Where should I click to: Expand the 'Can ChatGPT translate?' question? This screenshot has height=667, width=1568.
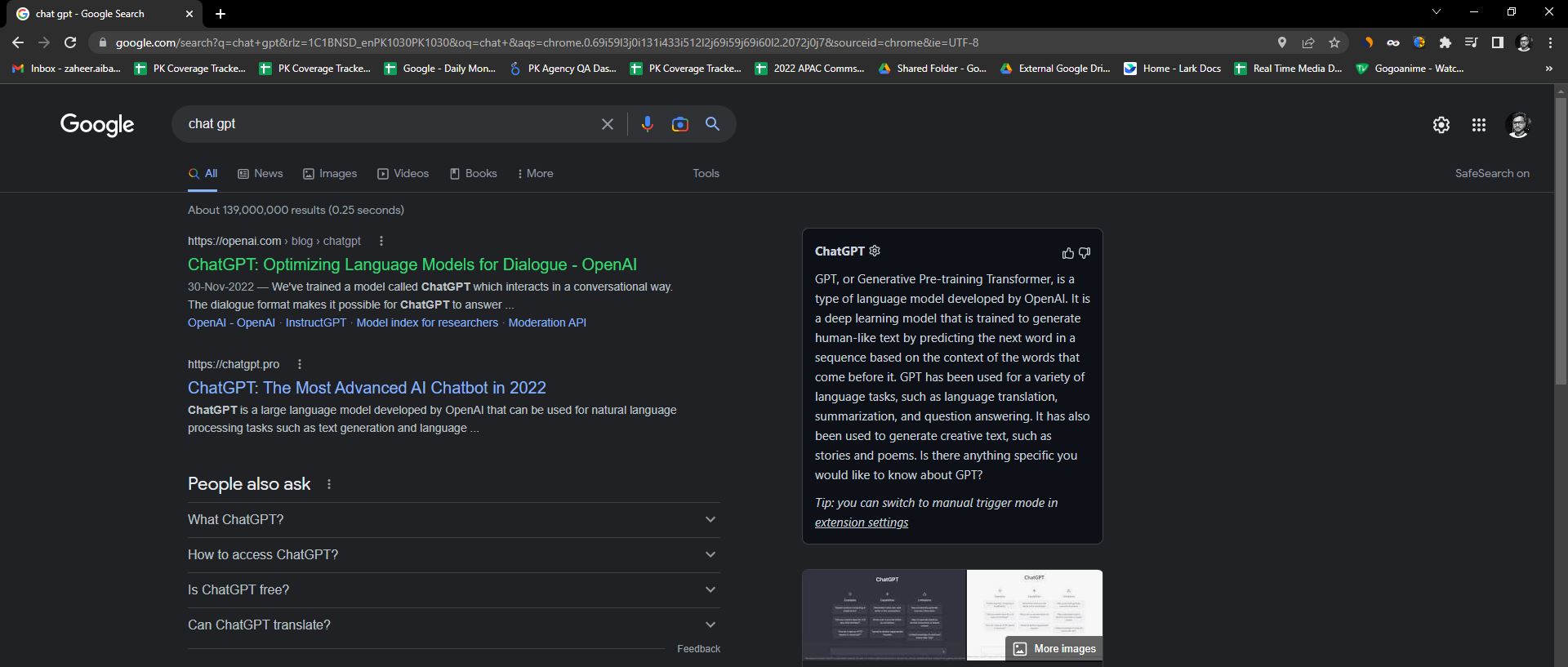pos(453,625)
